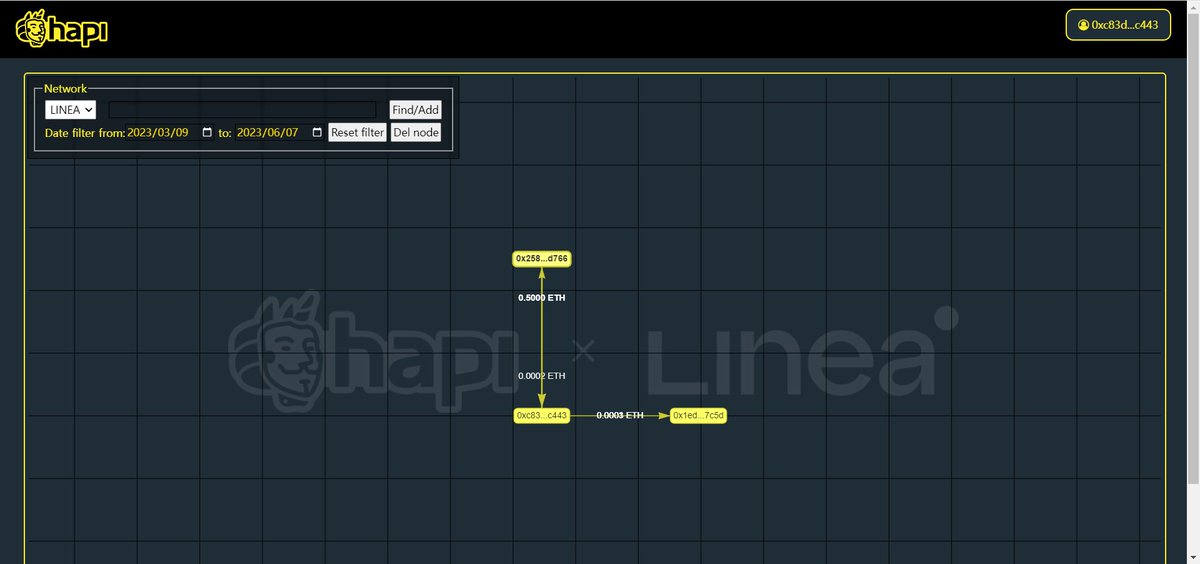Screen dimensions: 1200x564
Task: Edit the date filter from 2023/03/09 field
Action: [x=170, y=133]
